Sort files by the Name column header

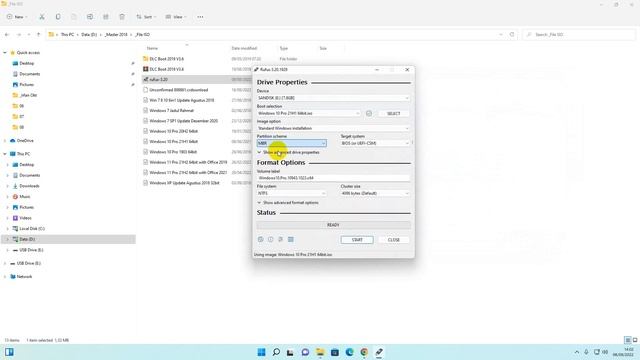pos(152,48)
